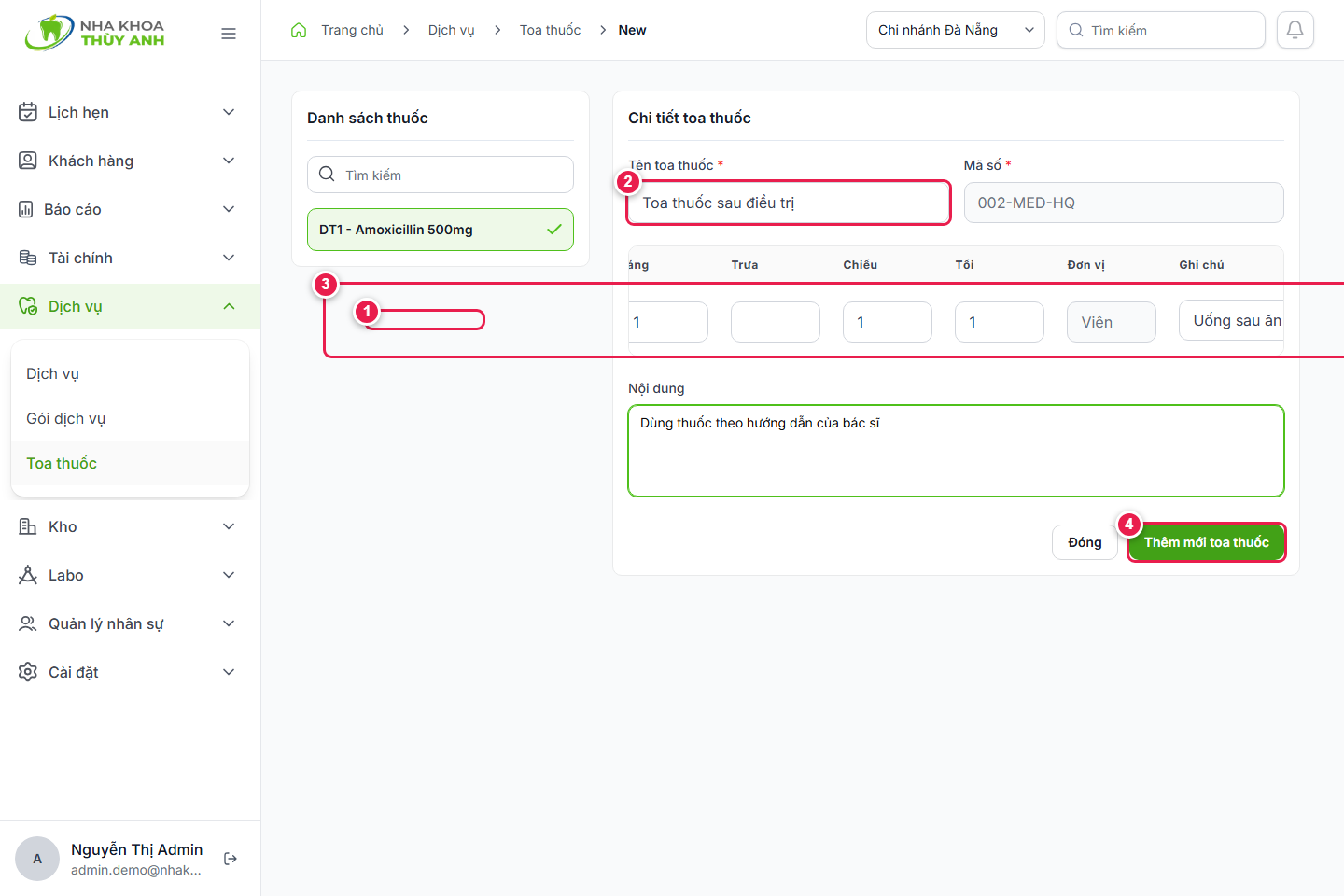Expand the Báo cáo menu chevron
The width and height of the screenshot is (1344, 896).
(x=229, y=209)
